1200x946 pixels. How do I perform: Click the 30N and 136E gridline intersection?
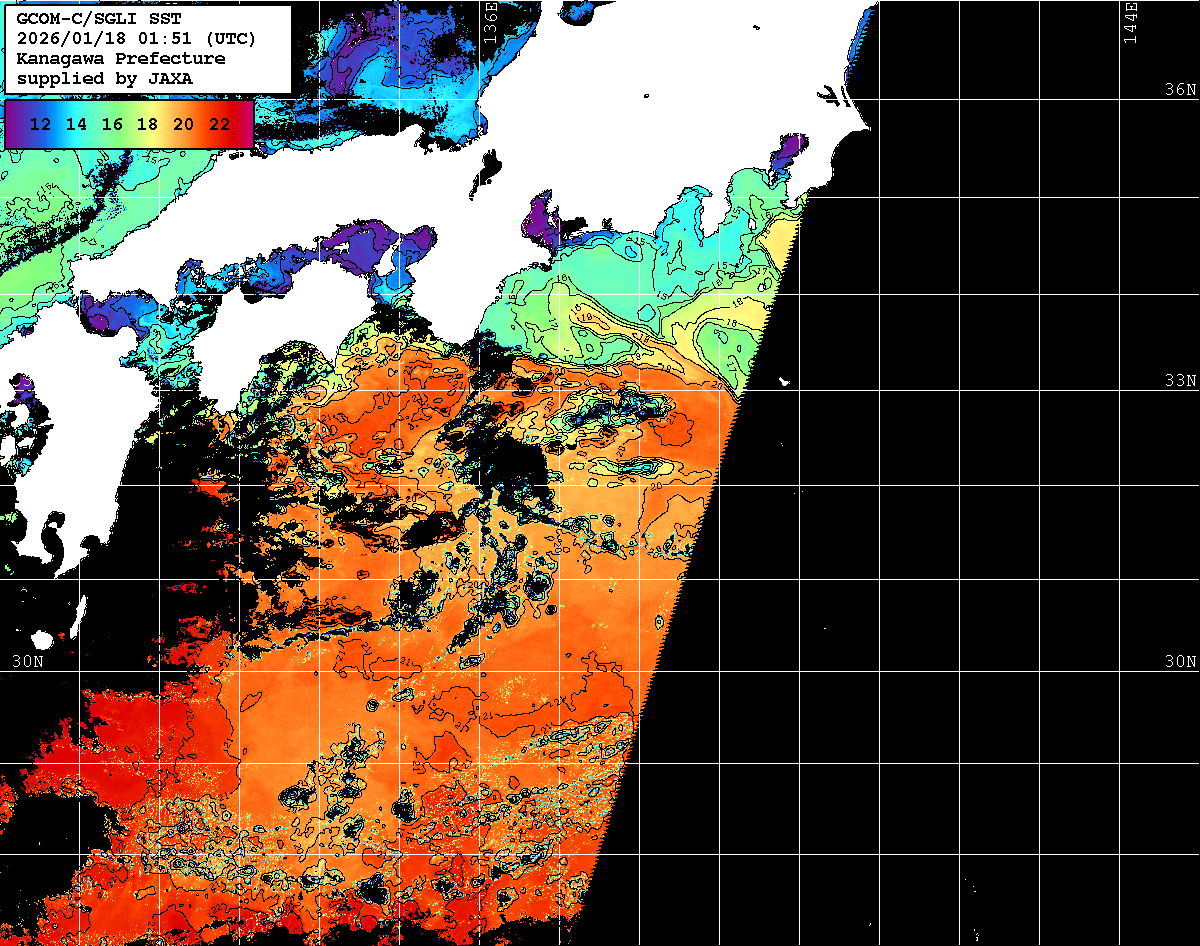[480, 671]
